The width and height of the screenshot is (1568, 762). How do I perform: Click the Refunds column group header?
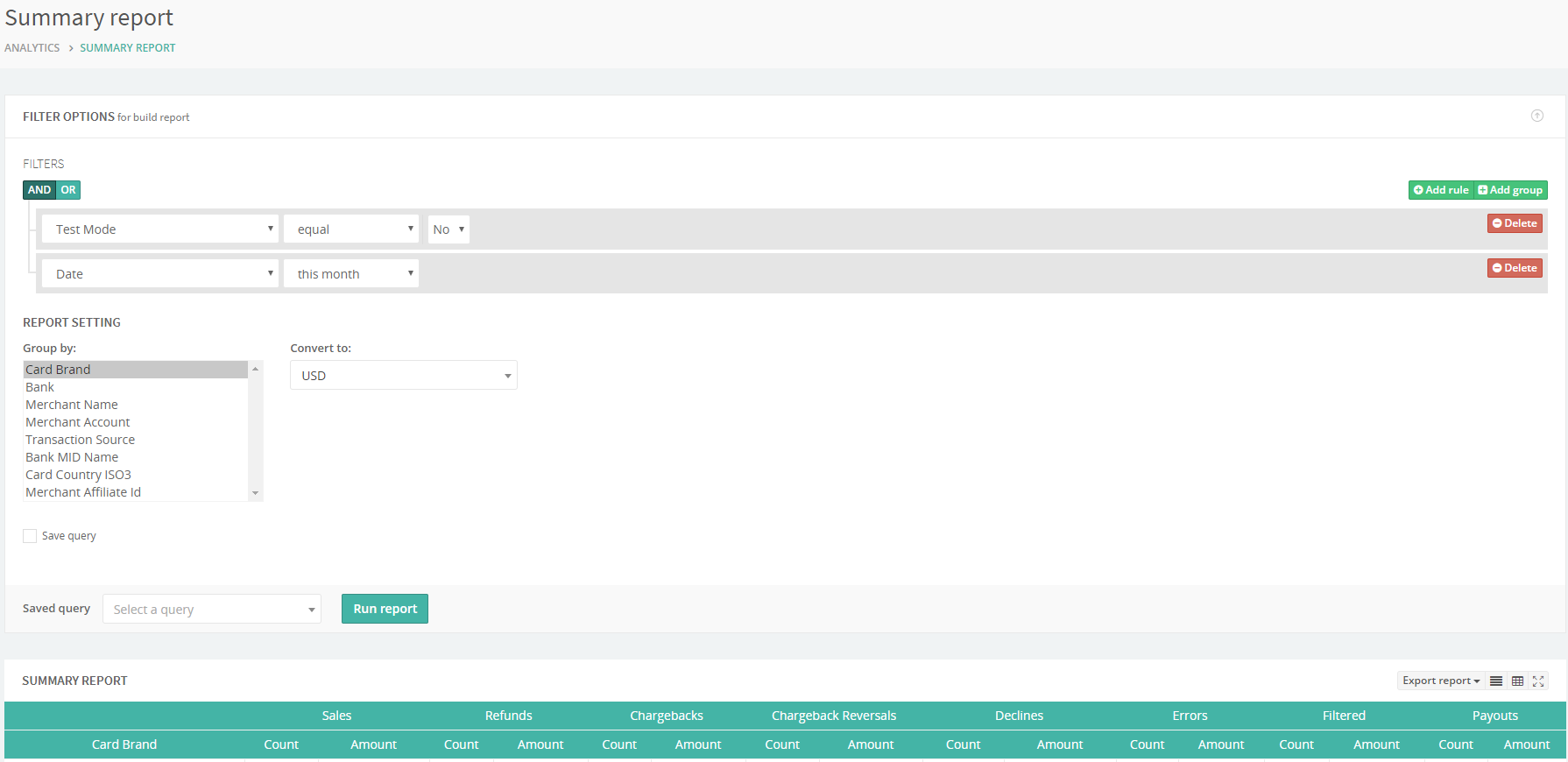pos(509,716)
